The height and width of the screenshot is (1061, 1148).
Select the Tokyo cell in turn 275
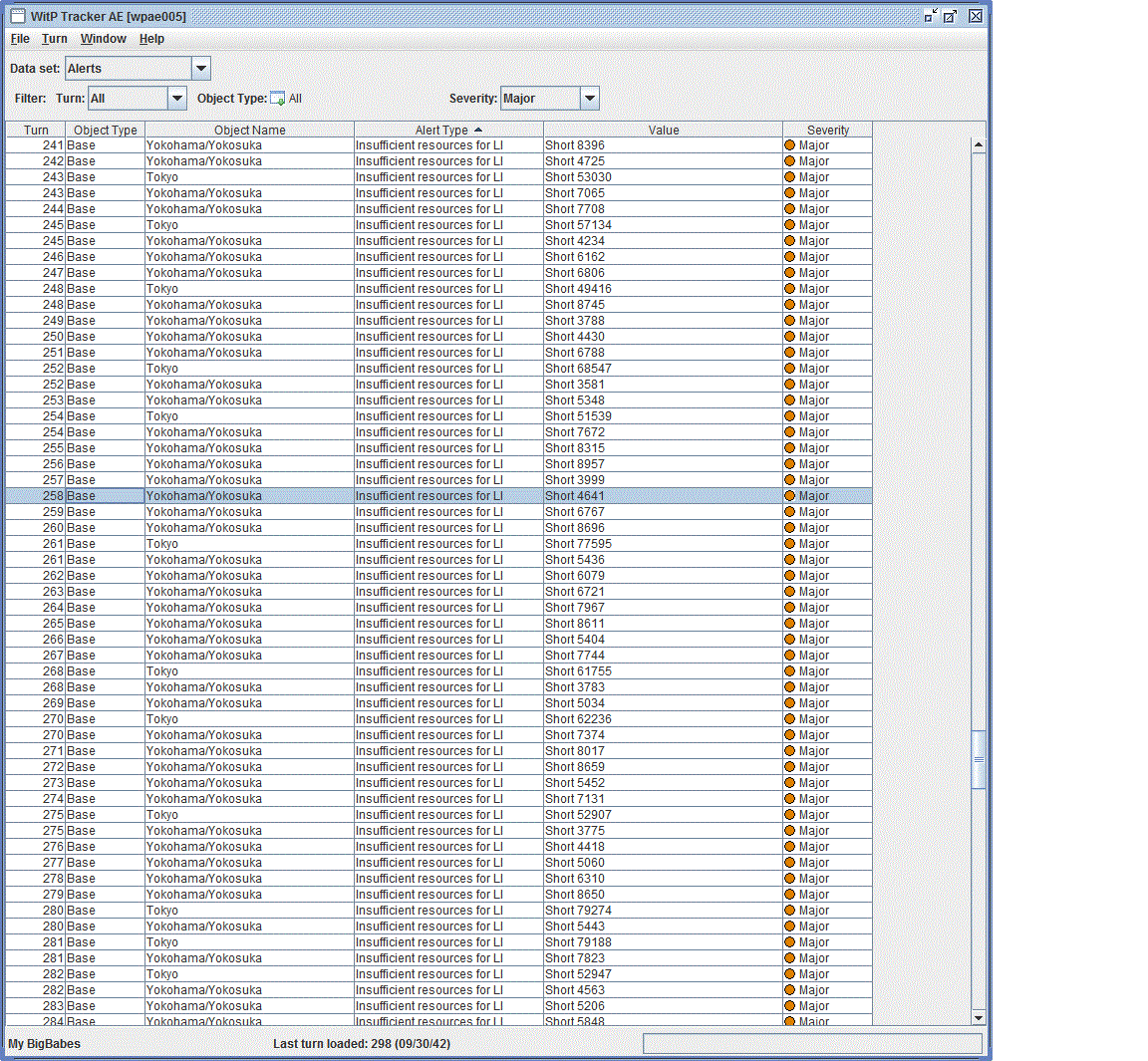pos(250,814)
